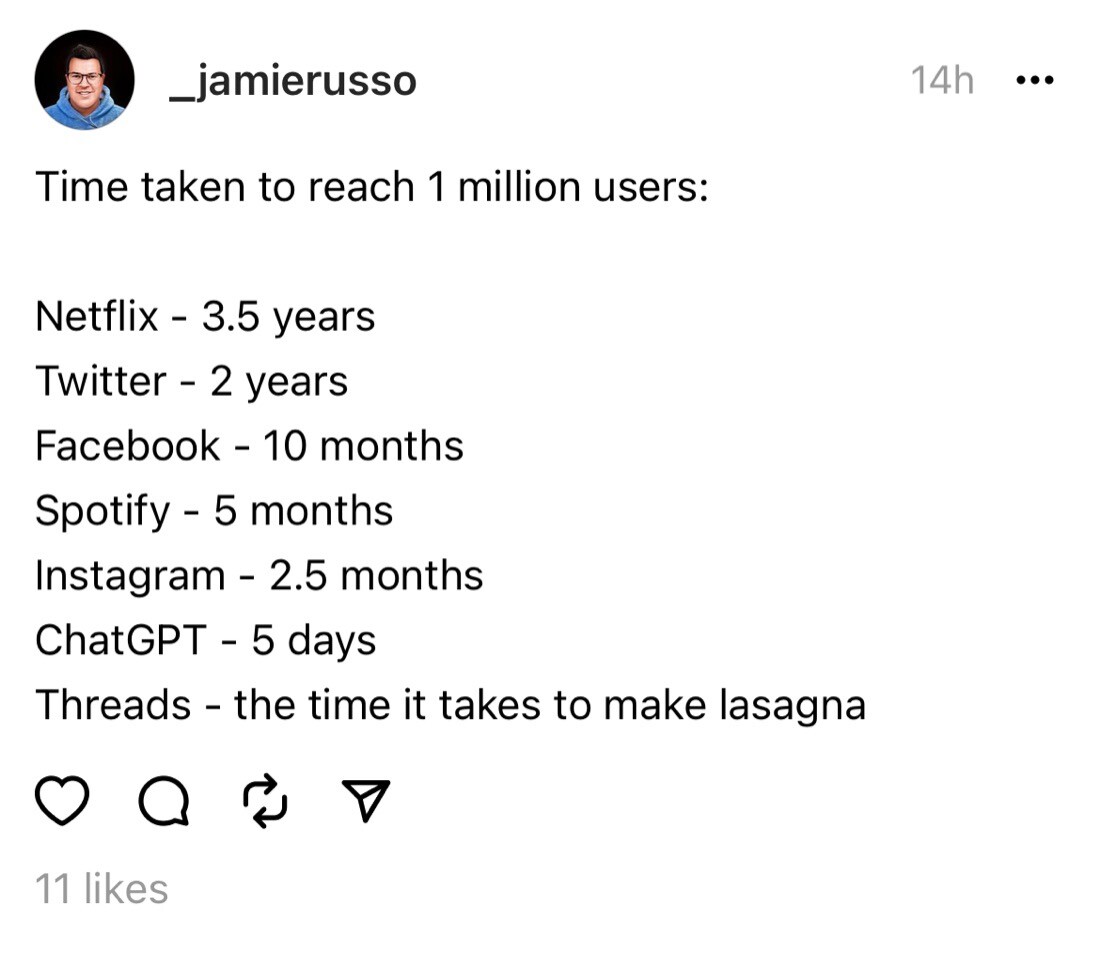Like the post with the heart icon
1100x956 pixels.
point(62,800)
